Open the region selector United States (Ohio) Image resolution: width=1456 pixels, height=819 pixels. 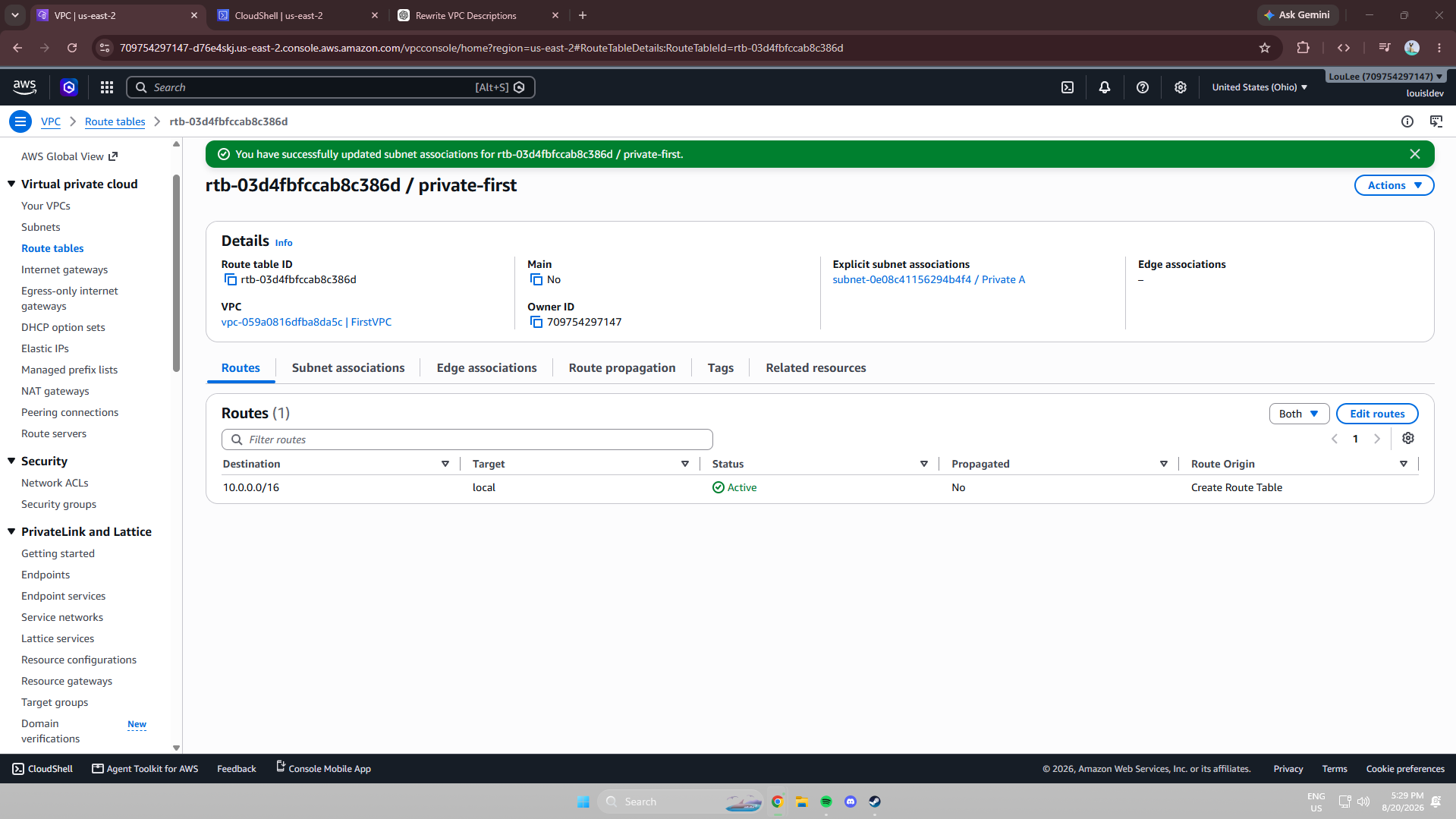coord(1259,87)
